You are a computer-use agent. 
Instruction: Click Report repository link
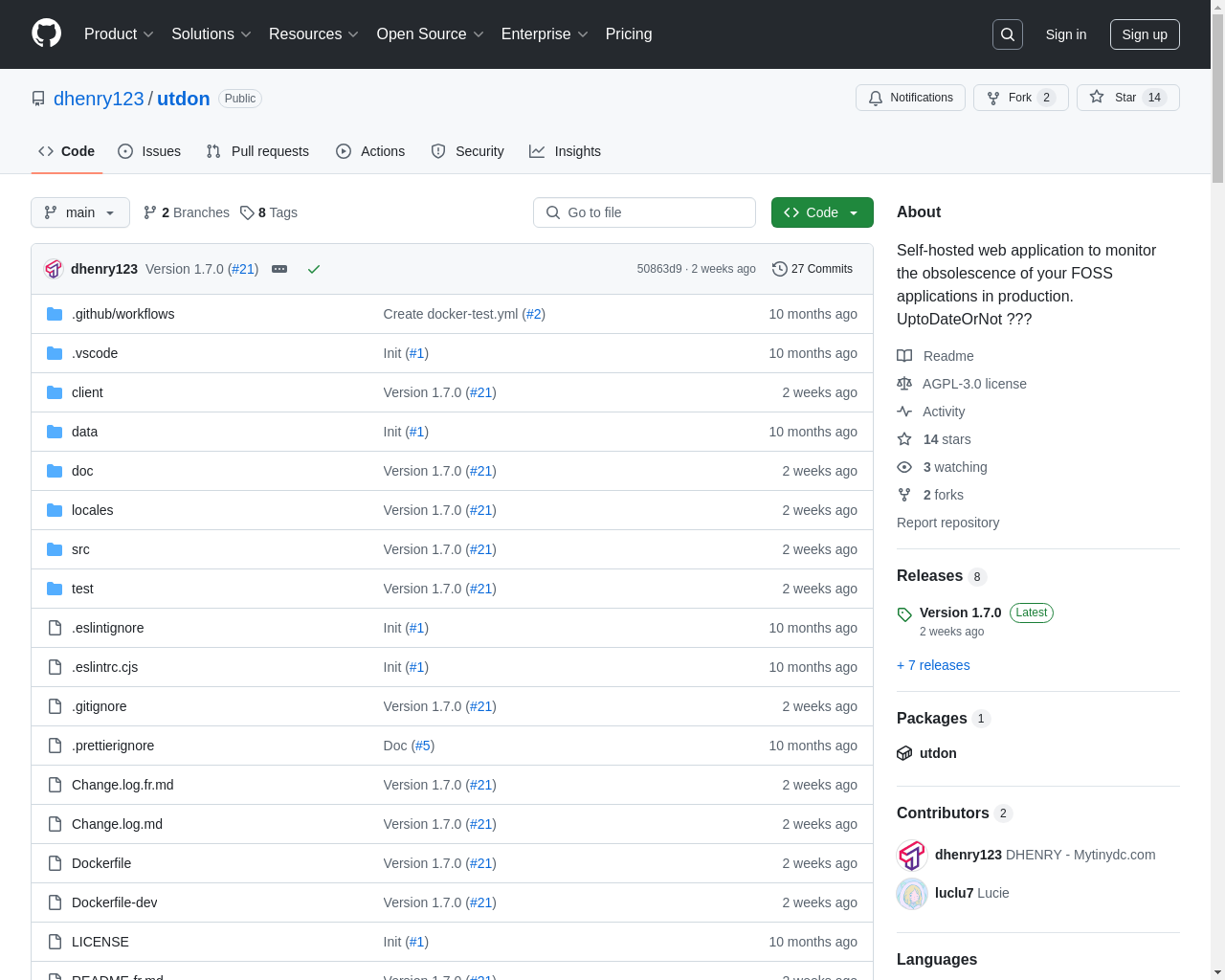pyautogui.click(x=947, y=523)
